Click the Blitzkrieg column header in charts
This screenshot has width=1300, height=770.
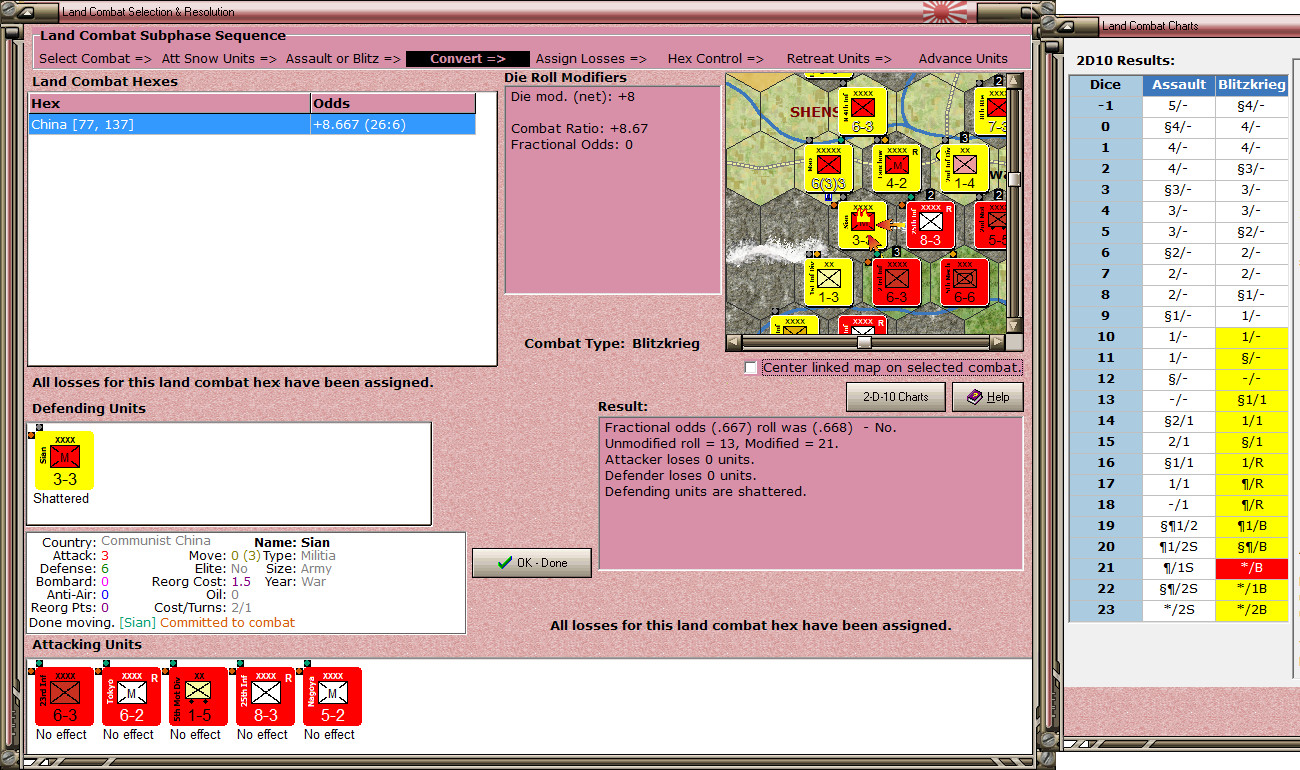(x=1252, y=85)
